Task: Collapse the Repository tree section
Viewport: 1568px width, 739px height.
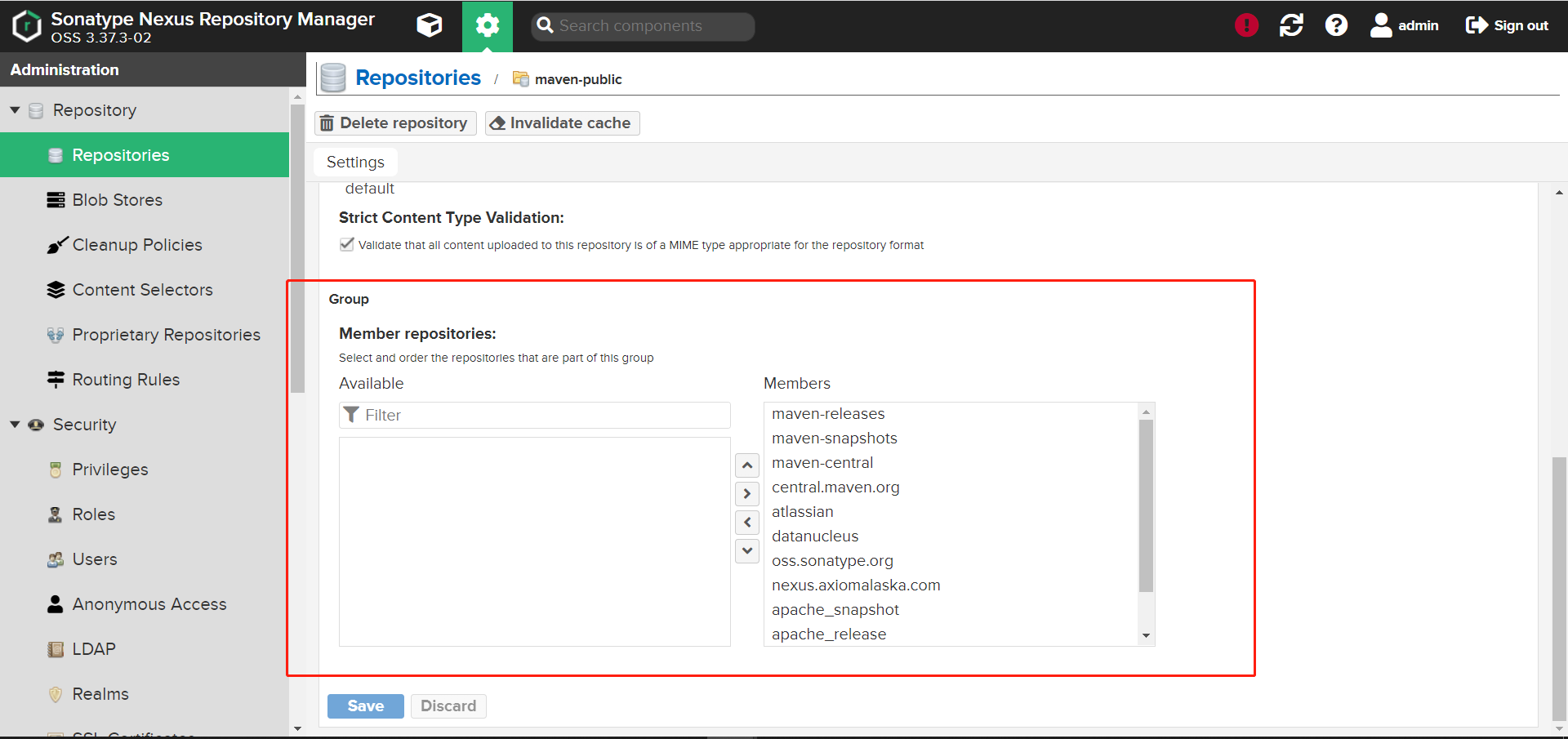Action: coord(15,109)
